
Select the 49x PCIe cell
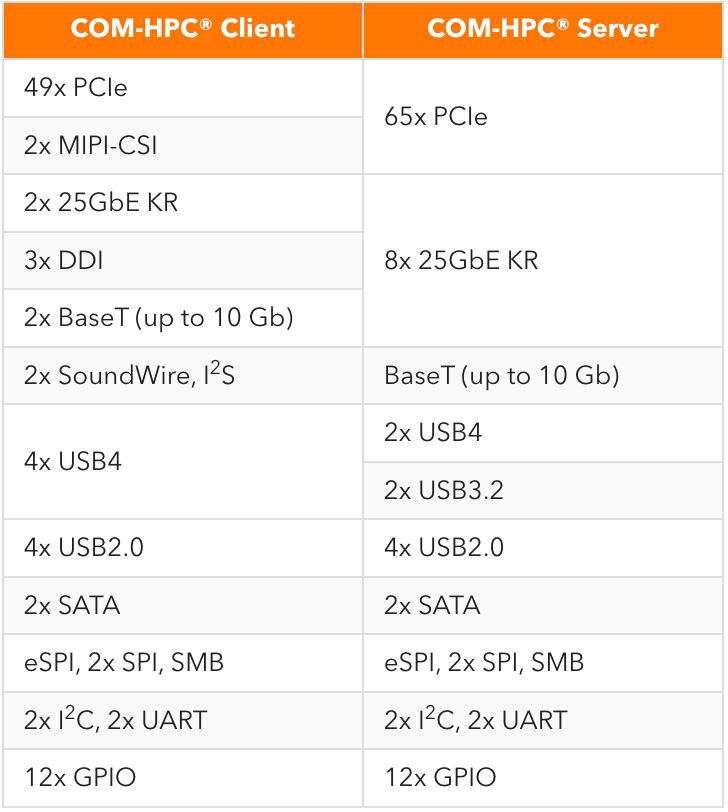183,88
